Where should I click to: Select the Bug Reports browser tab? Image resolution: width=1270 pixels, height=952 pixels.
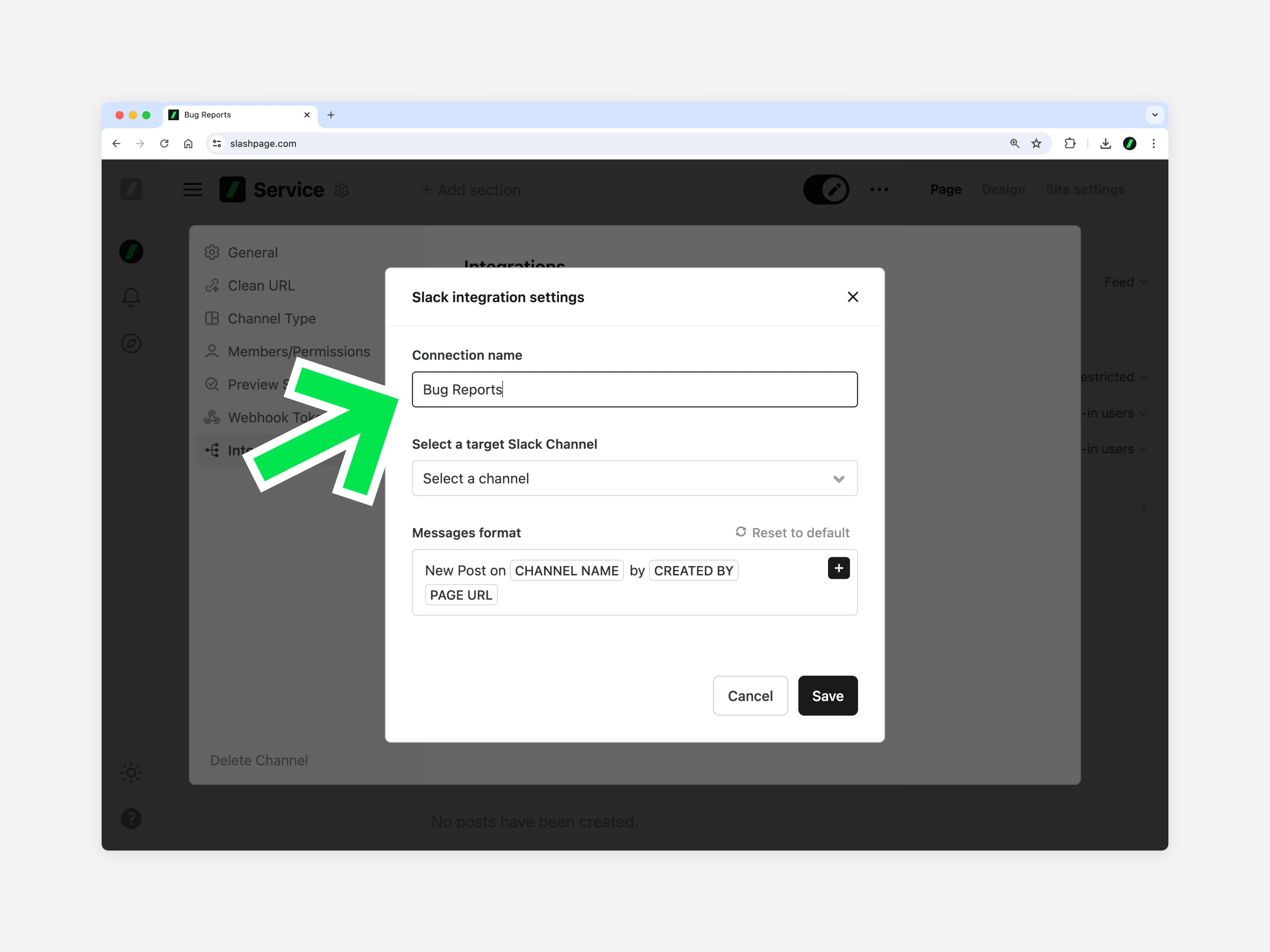pyautogui.click(x=240, y=115)
